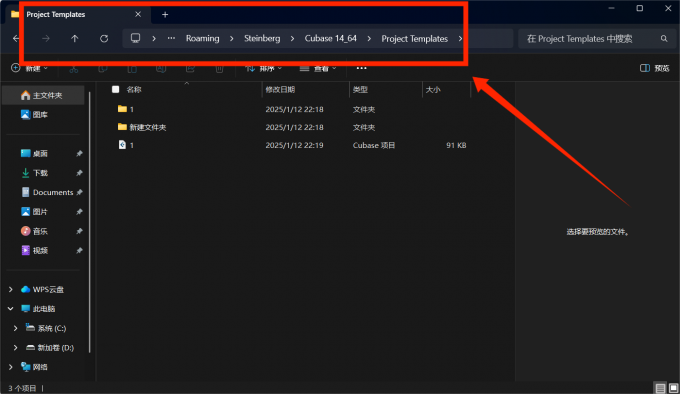The height and width of the screenshot is (394, 680).
Task: Unpin 音乐 using its pin icon
Action: [79, 231]
